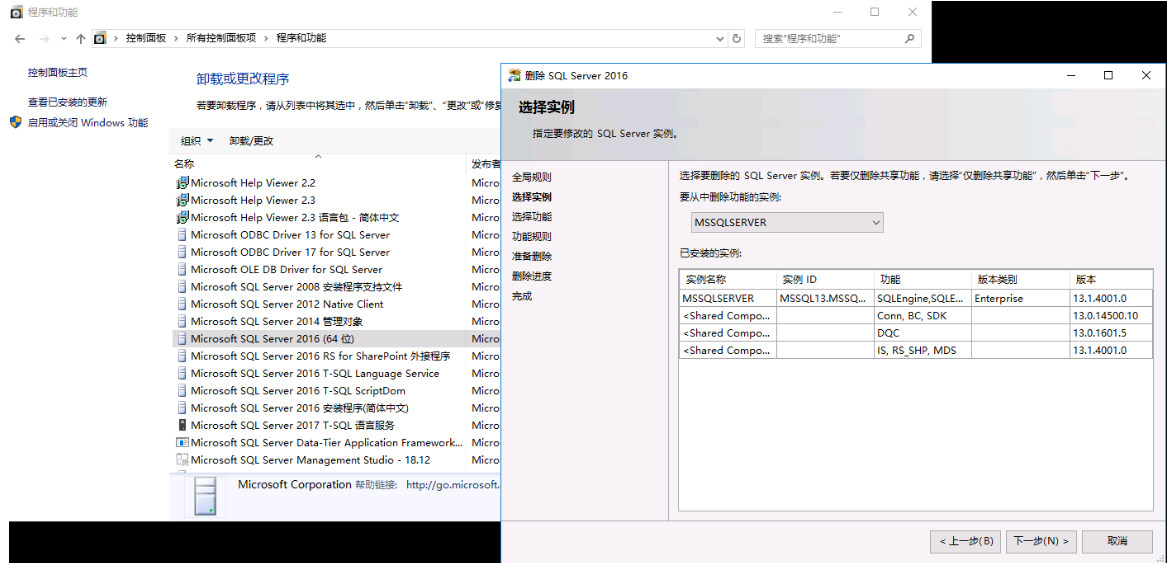Click the 版本 column header
The width and height of the screenshot is (1170, 563).
[x=1110, y=280]
